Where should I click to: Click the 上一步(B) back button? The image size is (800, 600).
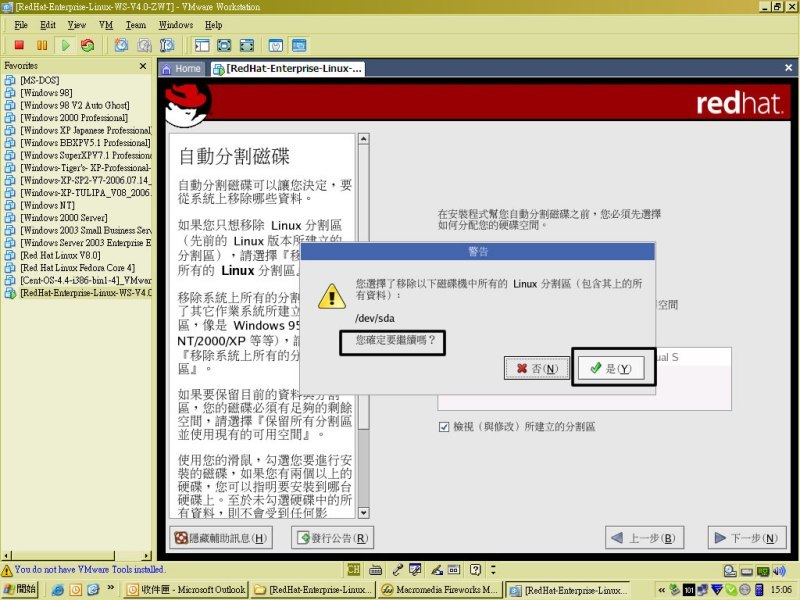644,538
